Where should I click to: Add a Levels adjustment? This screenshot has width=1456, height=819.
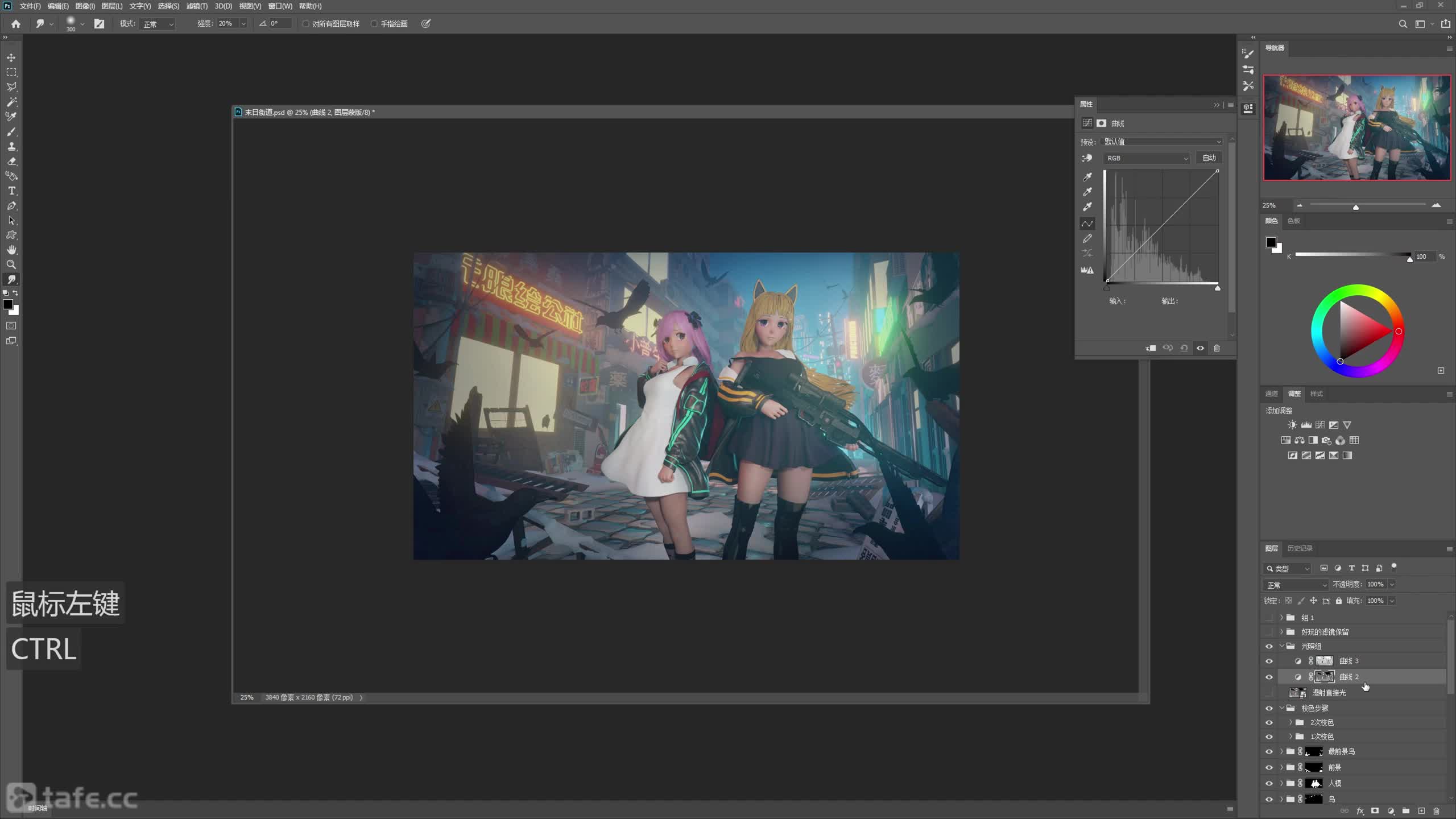pyautogui.click(x=1306, y=425)
